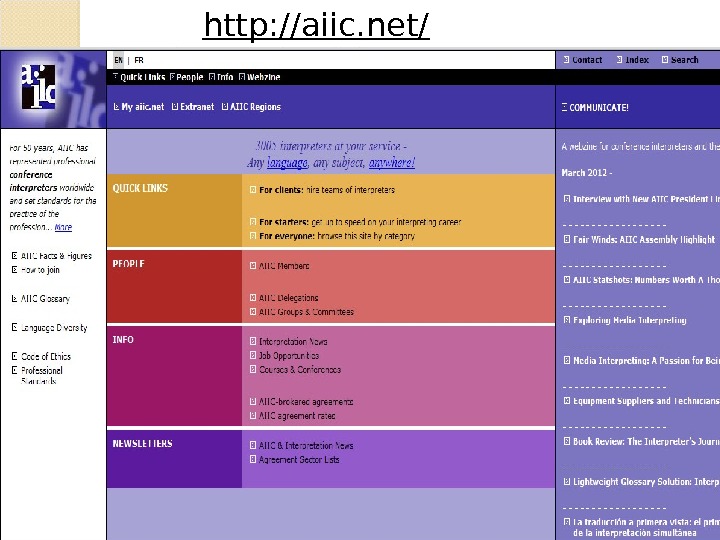Open AIIC Delegations
Image resolution: width=720 pixels, height=540 pixels.
coord(288,298)
